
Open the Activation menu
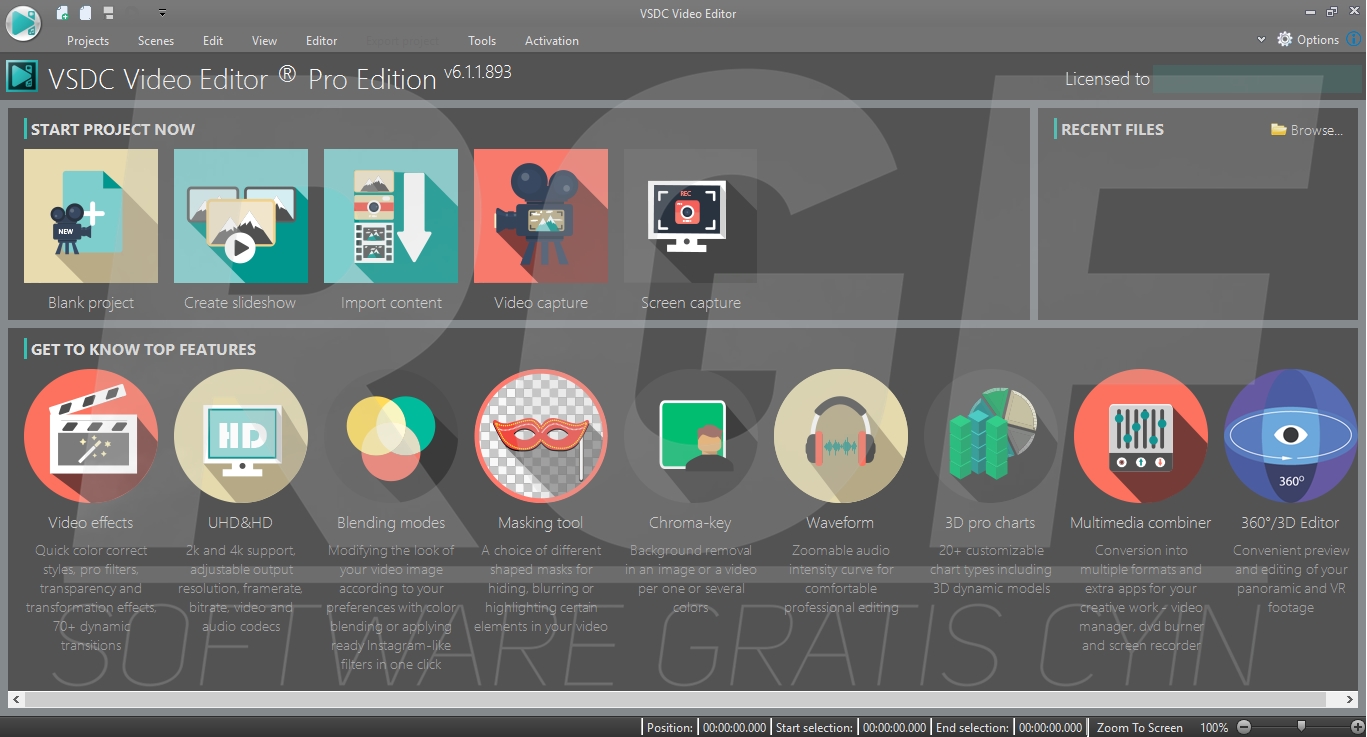552,41
